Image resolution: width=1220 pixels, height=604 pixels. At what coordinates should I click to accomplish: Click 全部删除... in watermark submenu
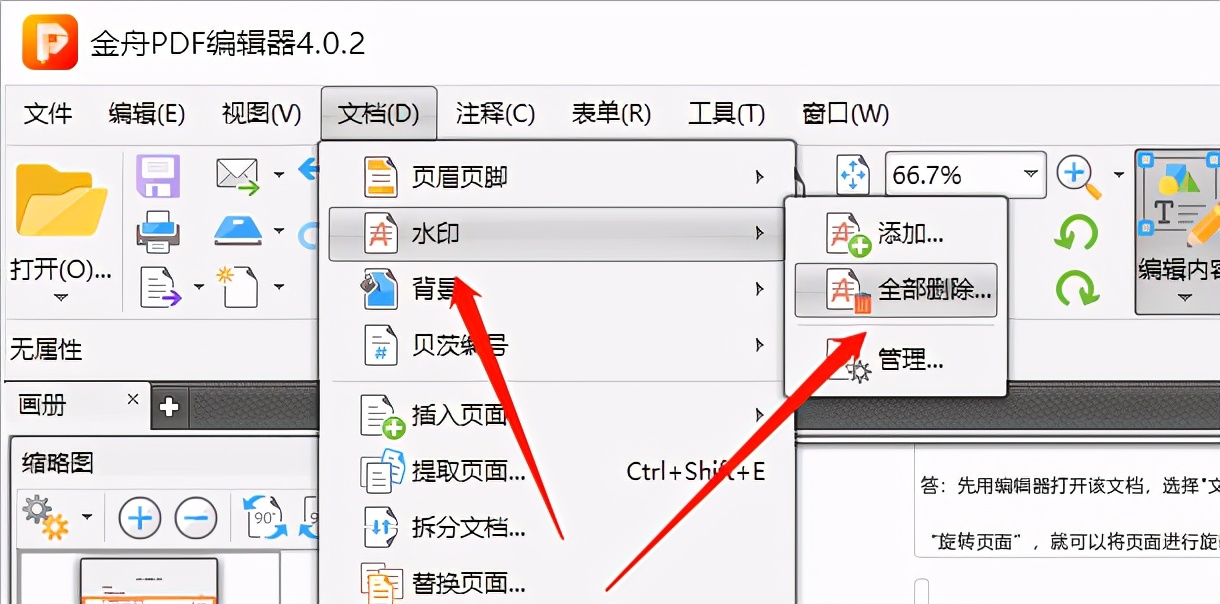coord(895,290)
